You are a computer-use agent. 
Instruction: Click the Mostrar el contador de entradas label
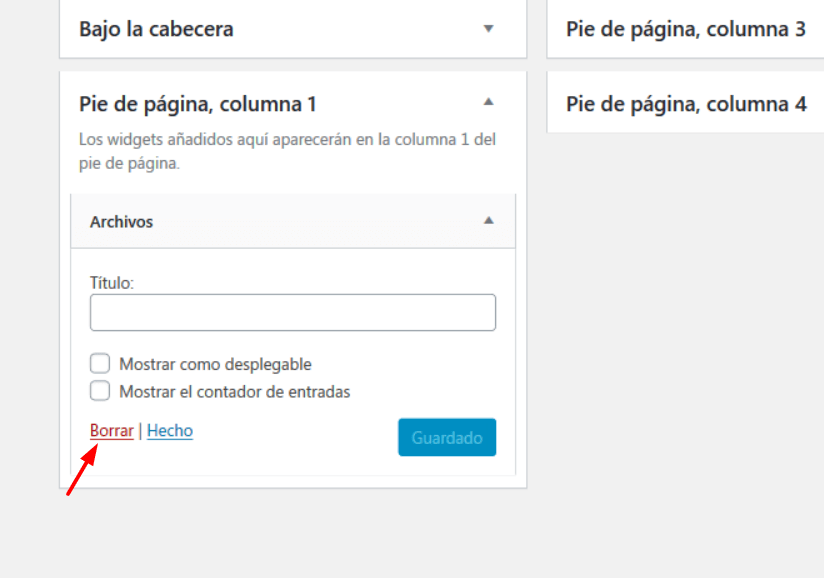[x=234, y=391]
